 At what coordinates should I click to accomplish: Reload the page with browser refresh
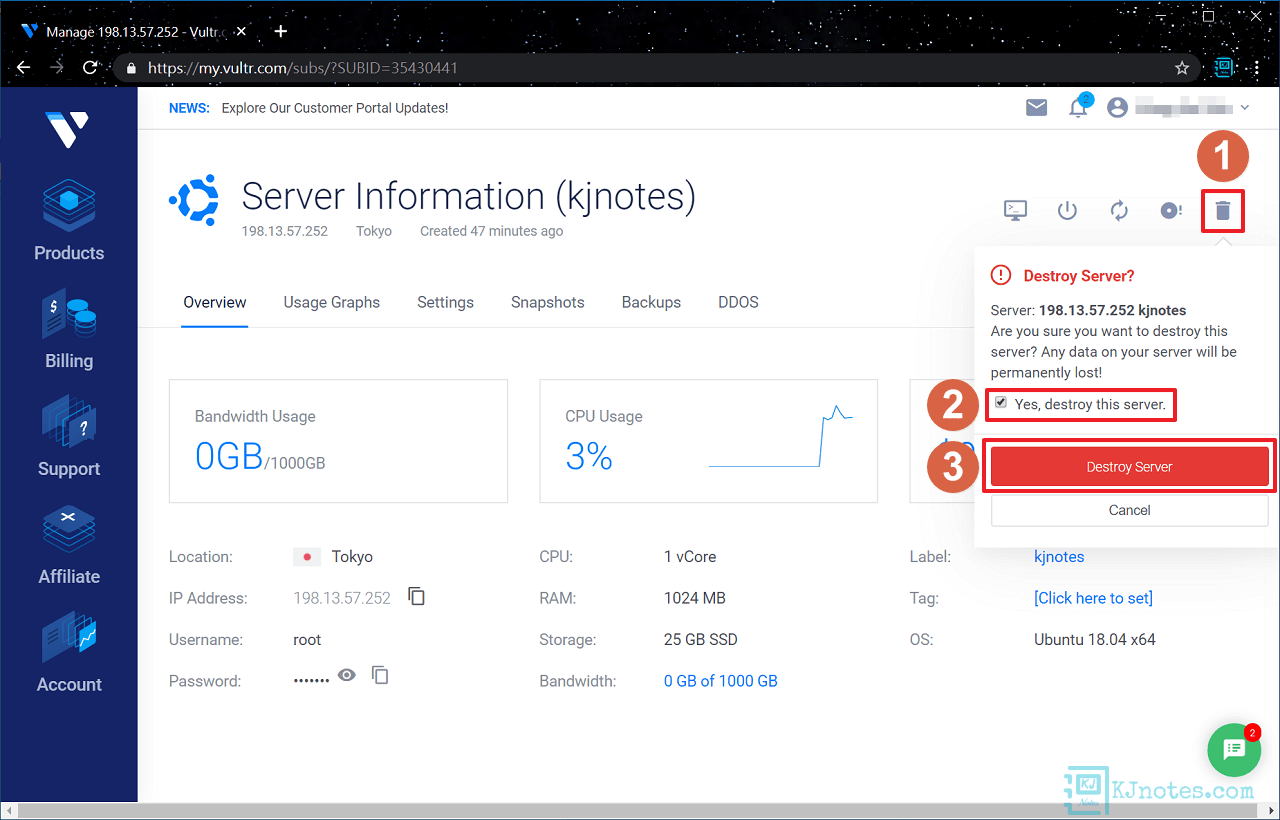tap(90, 68)
